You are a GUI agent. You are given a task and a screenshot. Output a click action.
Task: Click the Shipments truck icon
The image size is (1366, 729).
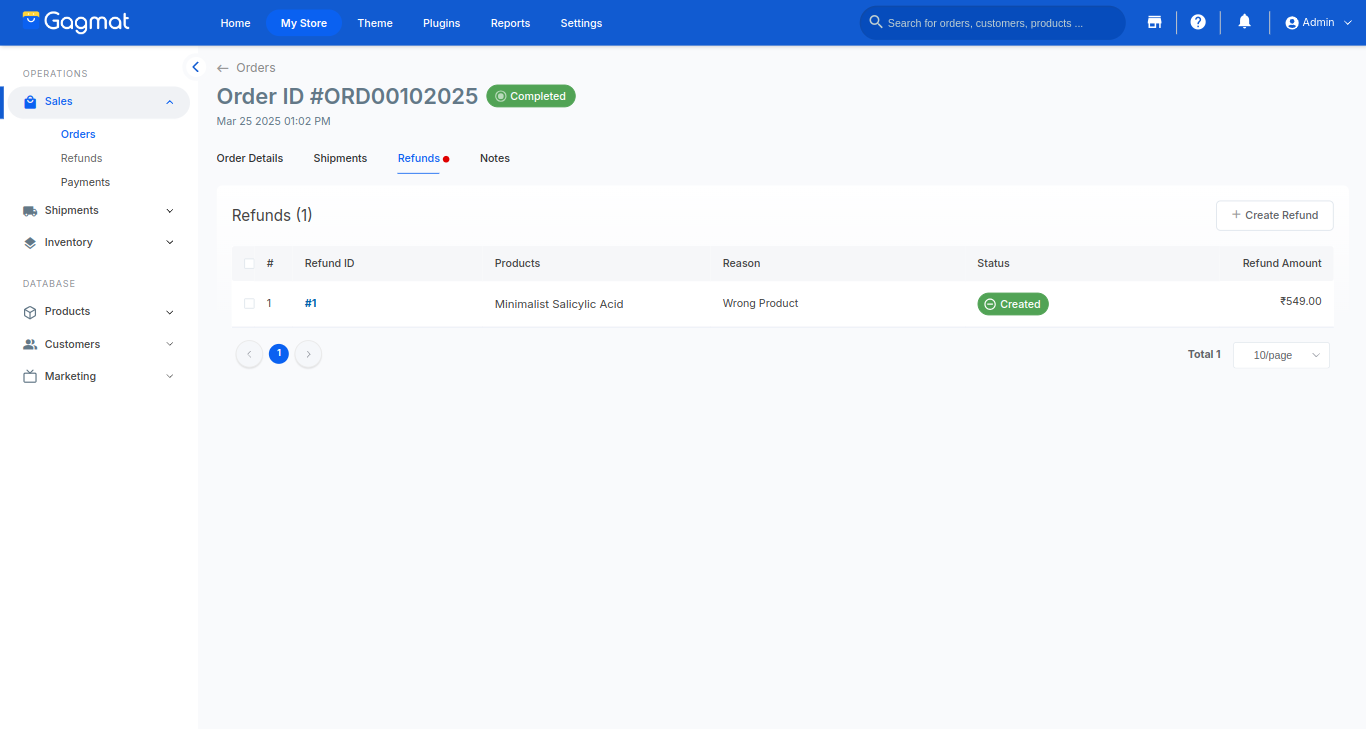(30, 211)
